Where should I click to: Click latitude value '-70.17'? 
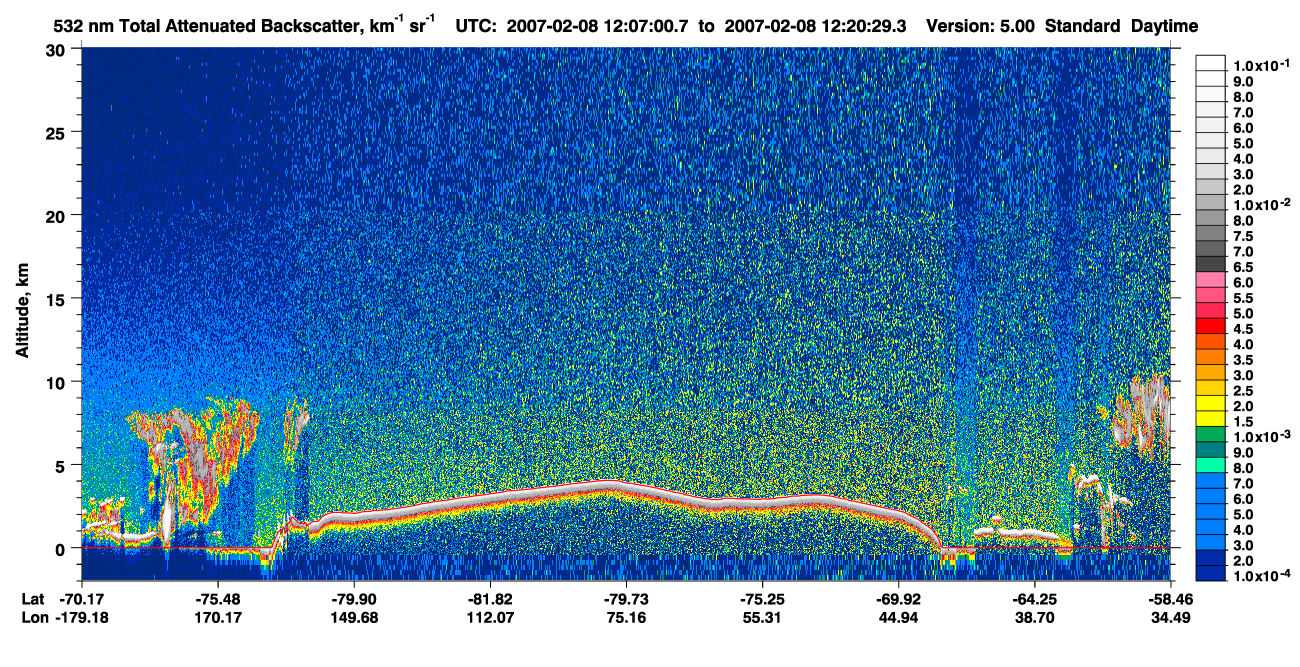(x=81, y=598)
